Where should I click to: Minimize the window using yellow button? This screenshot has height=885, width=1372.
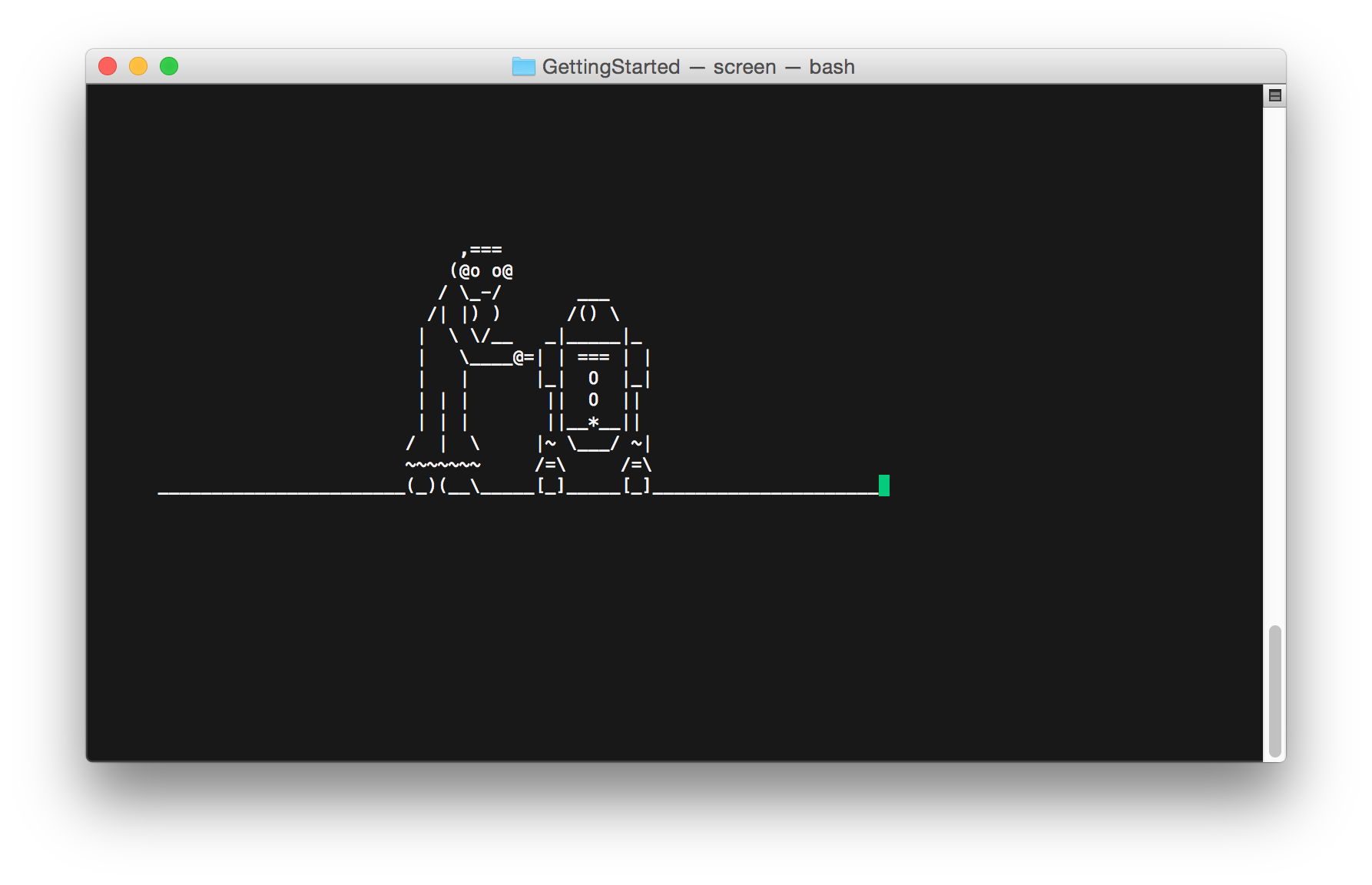[x=138, y=67]
